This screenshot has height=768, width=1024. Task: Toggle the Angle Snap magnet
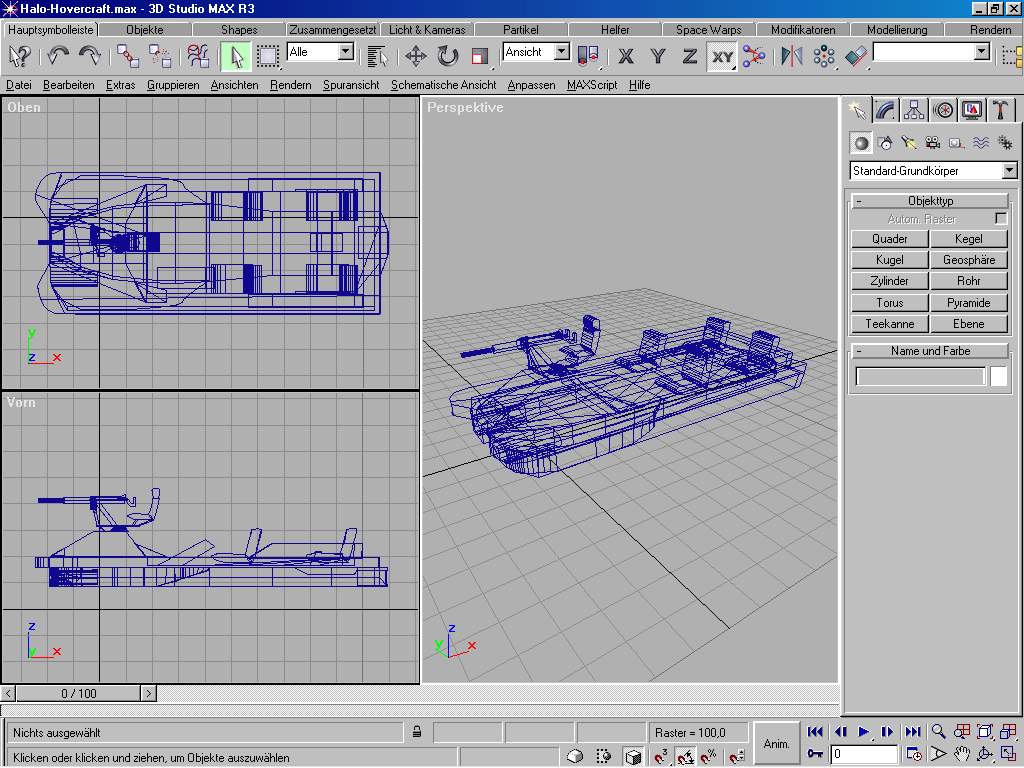click(686, 756)
